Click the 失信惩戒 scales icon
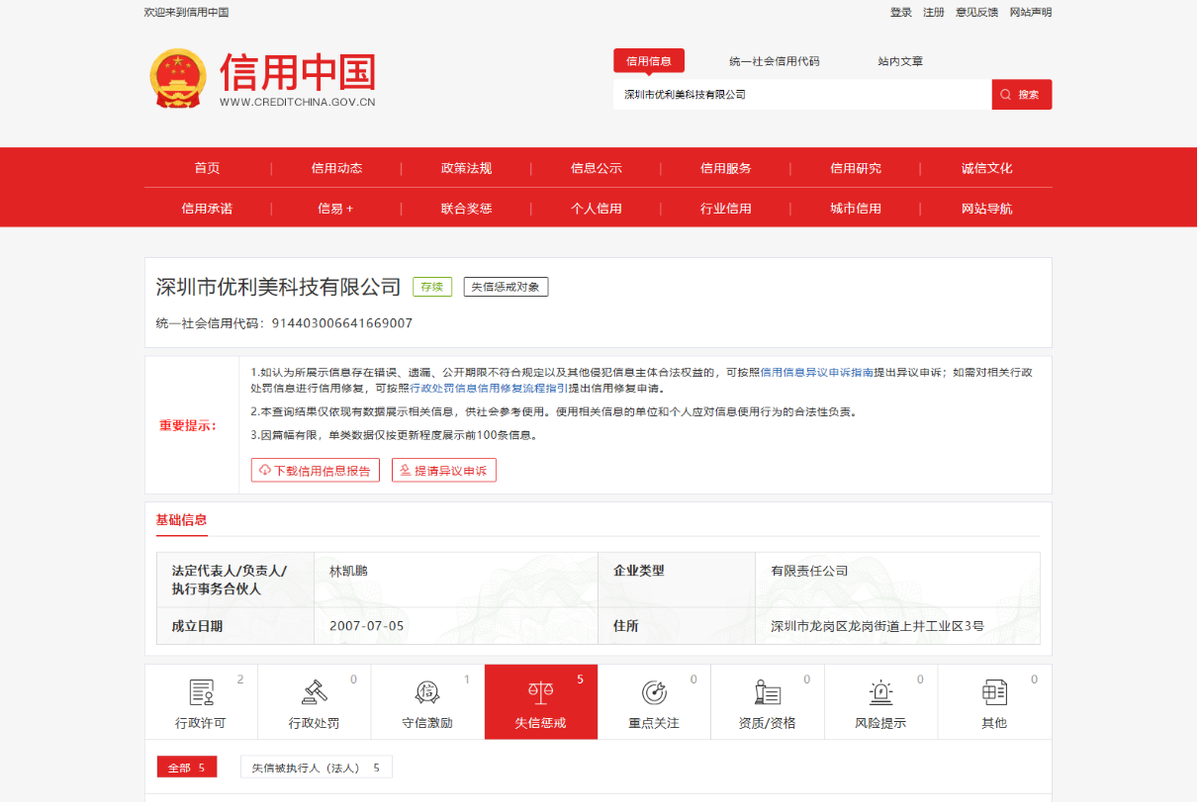The height and width of the screenshot is (802, 1200). (x=540, y=694)
